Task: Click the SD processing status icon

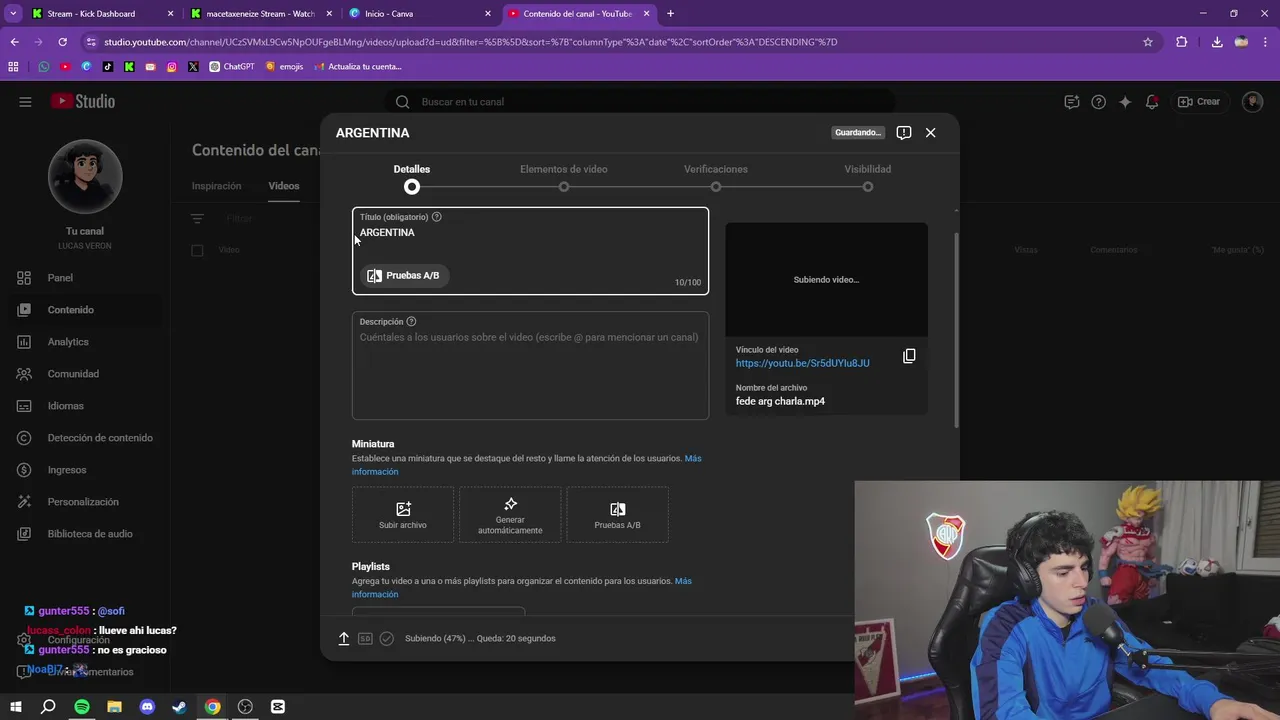Action: 365,638
